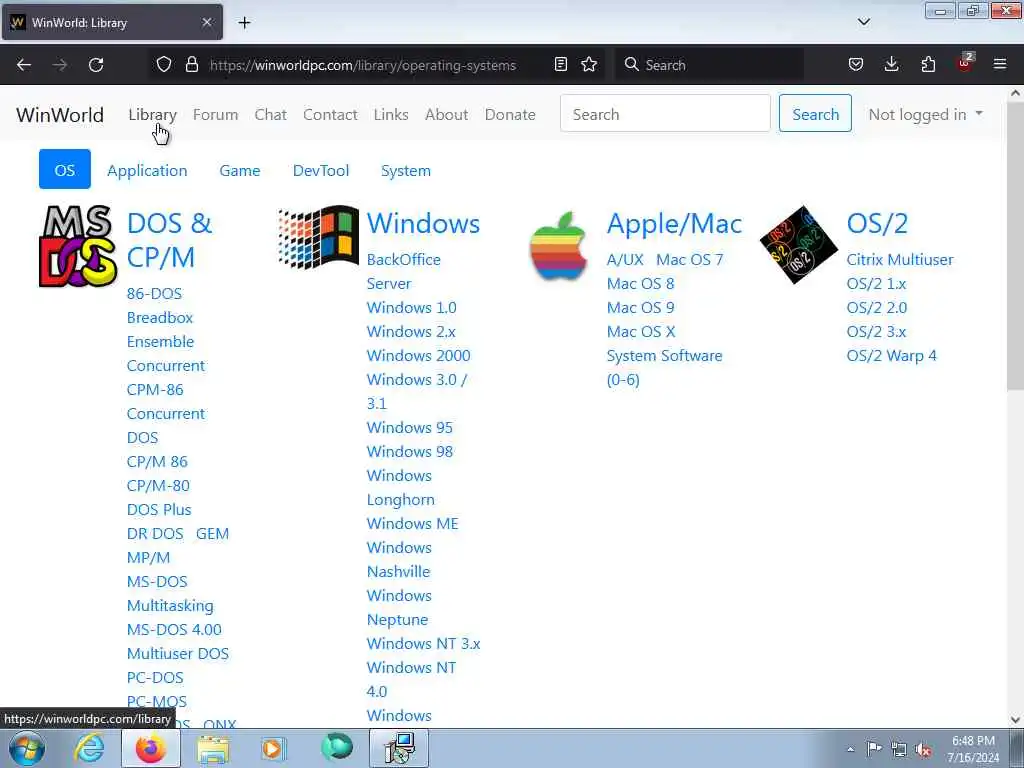Image resolution: width=1024 pixels, height=768 pixels.
Task: Open the Apple/Mac heading link
Action: pyautogui.click(x=674, y=224)
